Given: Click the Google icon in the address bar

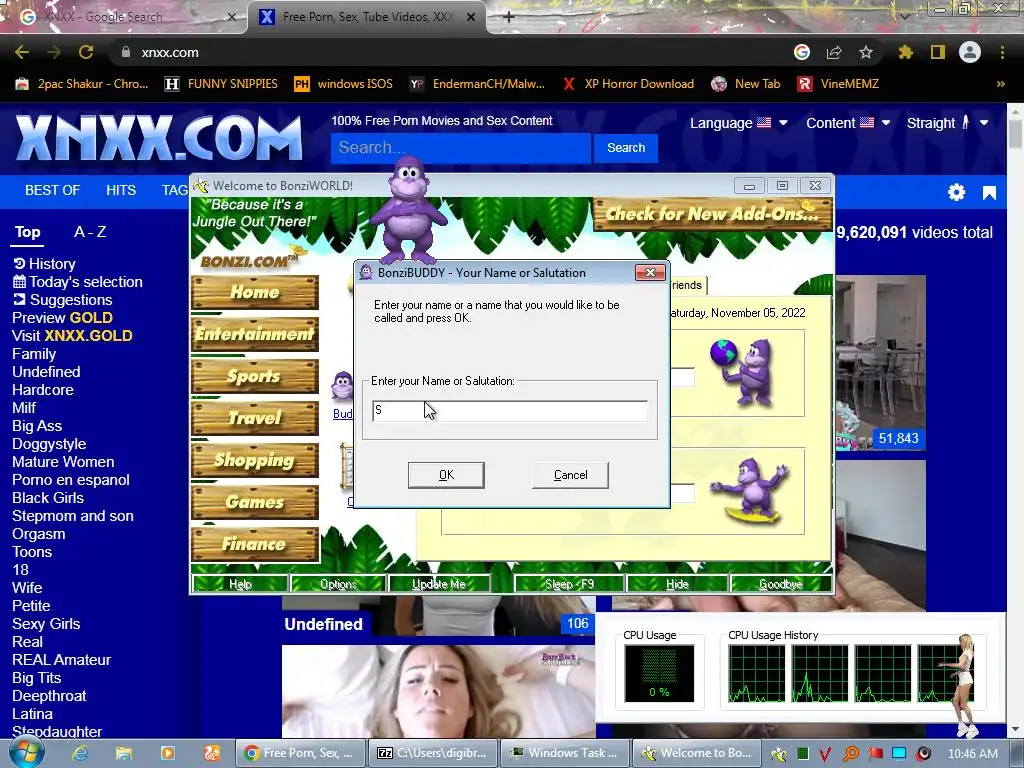Looking at the screenshot, I should tap(802, 52).
